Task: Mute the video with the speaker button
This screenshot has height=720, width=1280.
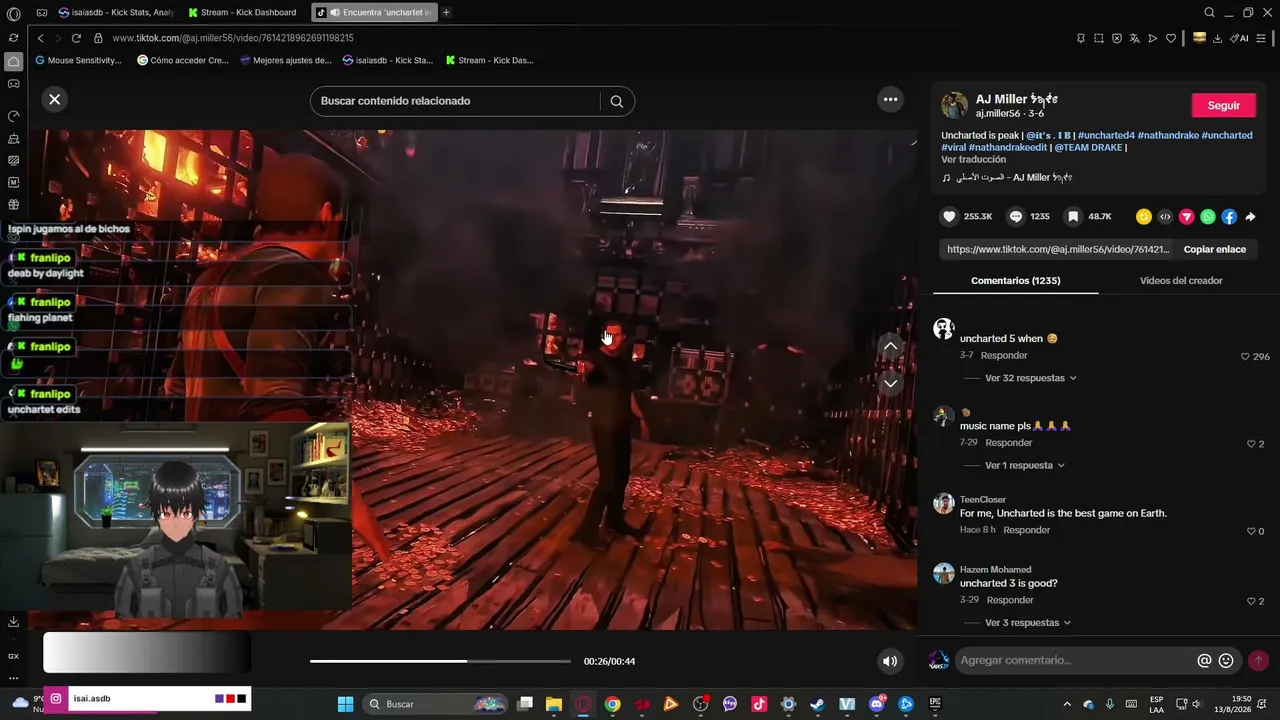Action: pyautogui.click(x=890, y=661)
